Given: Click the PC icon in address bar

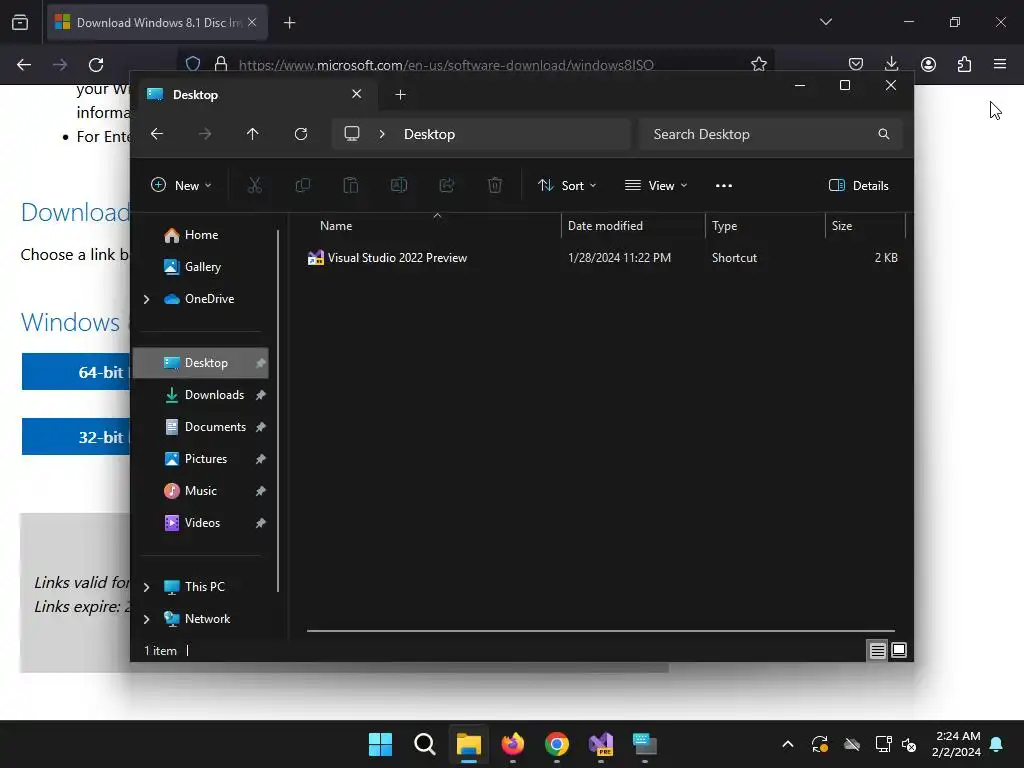Looking at the screenshot, I should tap(352, 134).
